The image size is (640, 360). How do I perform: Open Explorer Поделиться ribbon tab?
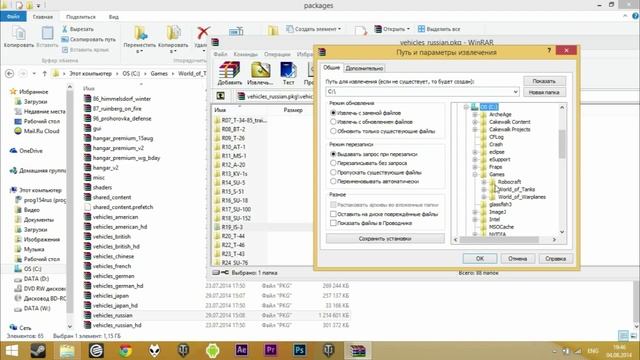tap(80, 17)
